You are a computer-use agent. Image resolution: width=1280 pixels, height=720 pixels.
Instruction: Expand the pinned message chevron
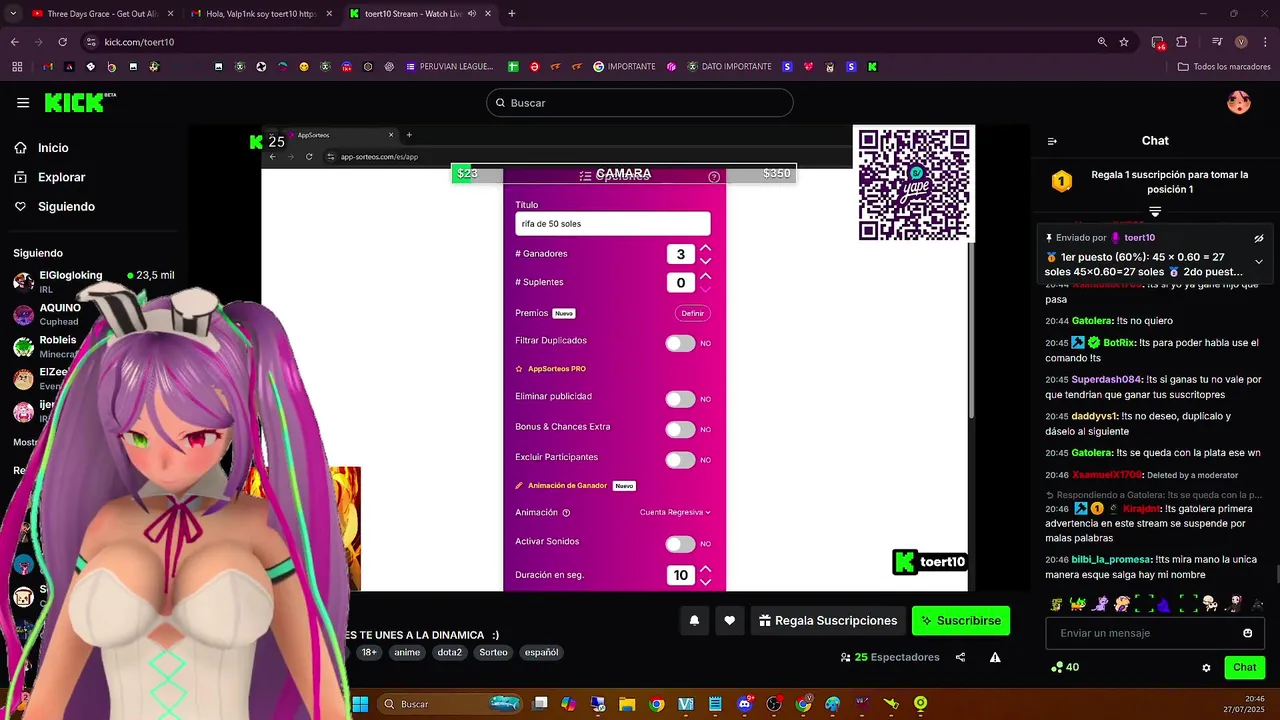(1259, 261)
